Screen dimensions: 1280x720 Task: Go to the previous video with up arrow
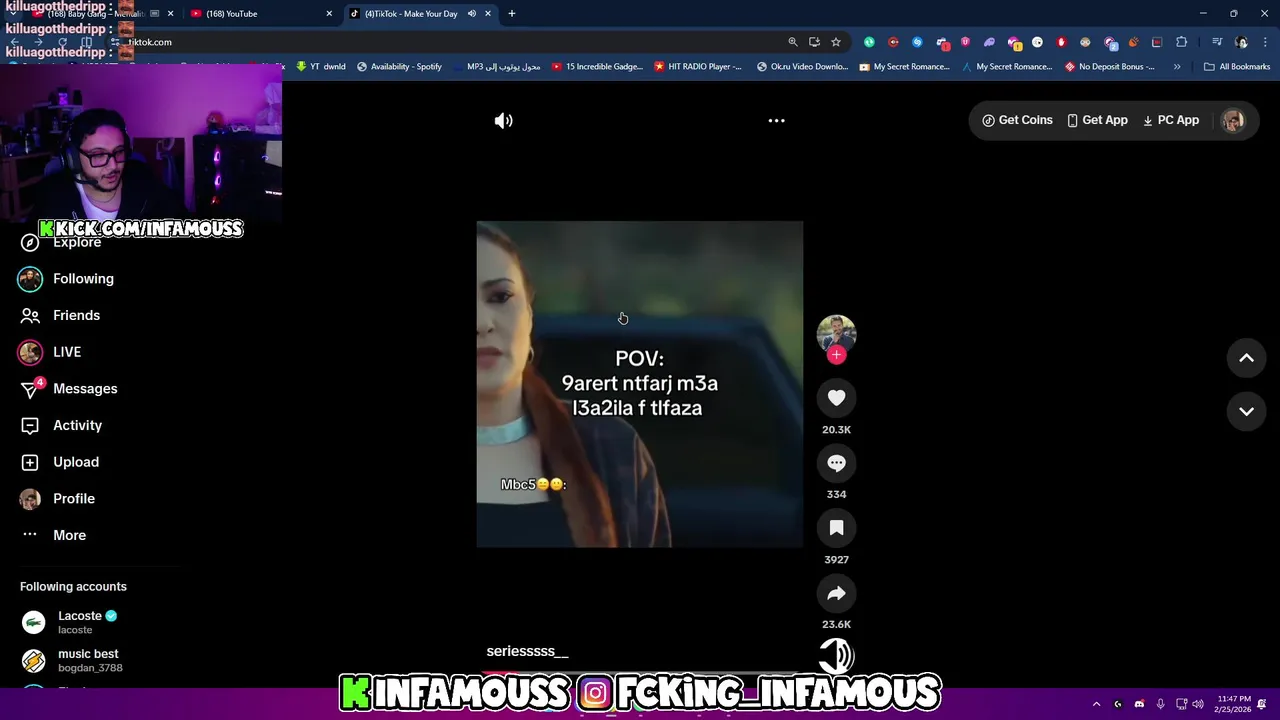(x=1246, y=358)
